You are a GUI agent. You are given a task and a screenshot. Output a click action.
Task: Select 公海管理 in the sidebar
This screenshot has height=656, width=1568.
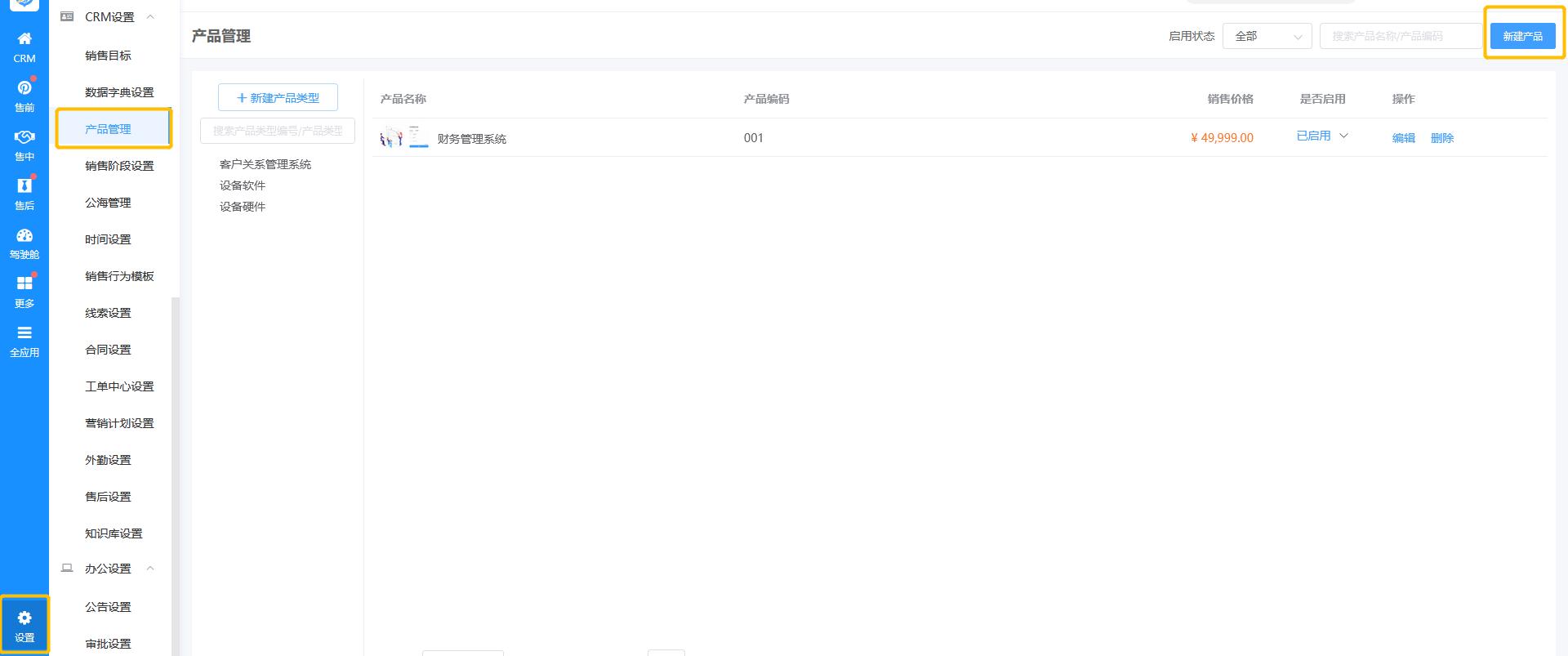(108, 203)
